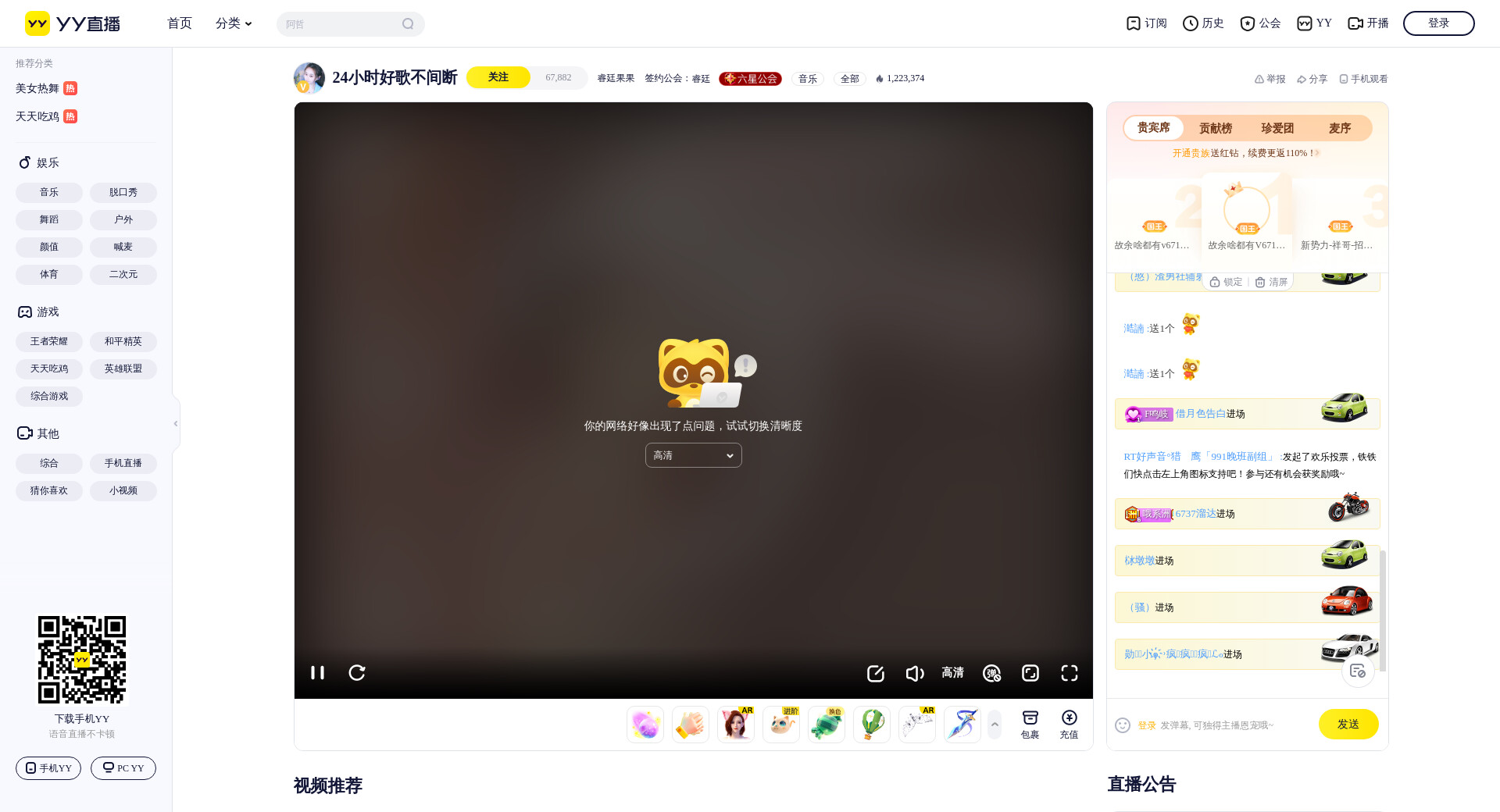Switch to the 麦序 tab
This screenshot has width=1500, height=812.
click(1340, 128)
